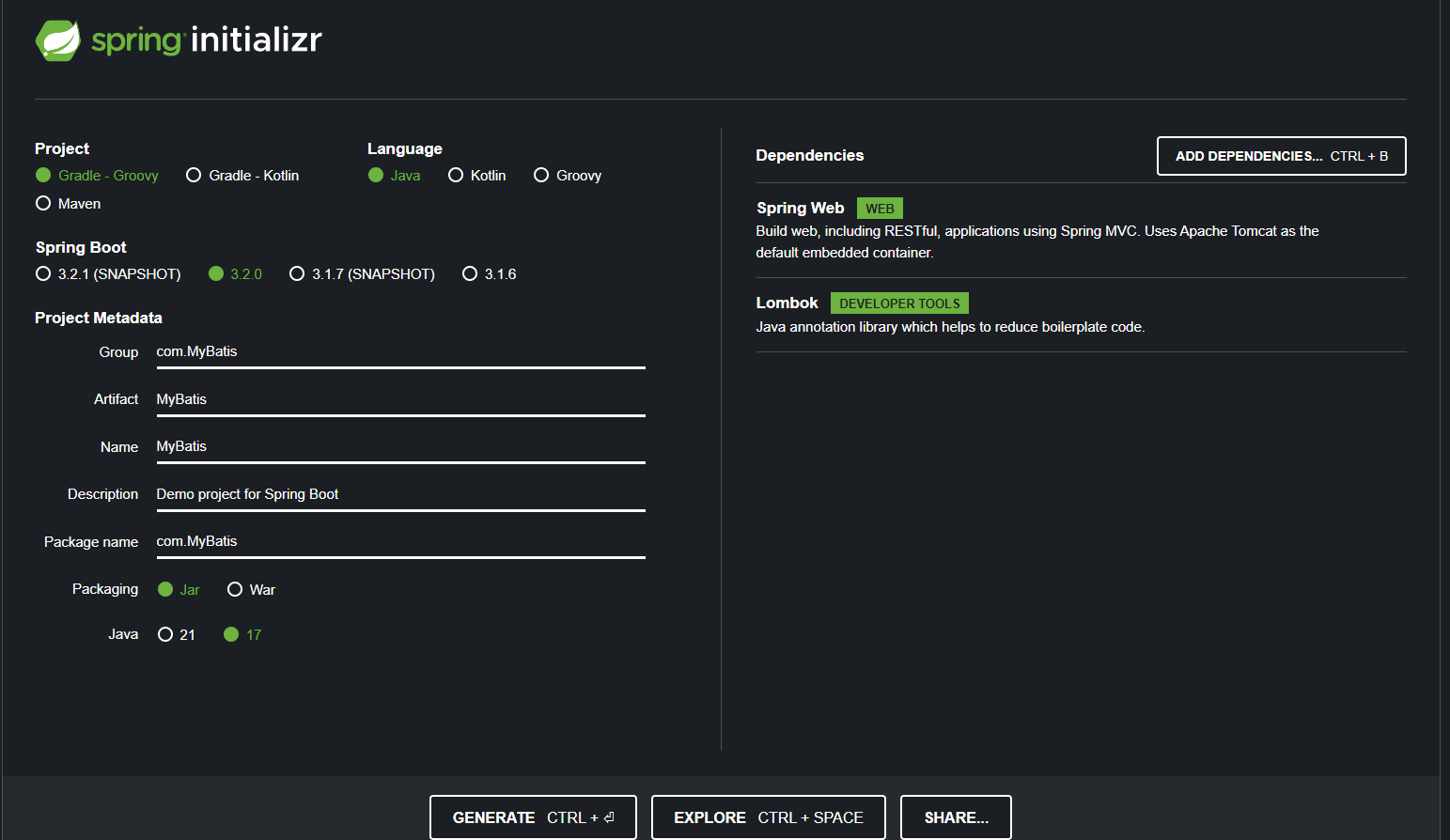Select Spring Boot version 3.1.6
This screenshot has height=840, width=1450.
[490, 274]
